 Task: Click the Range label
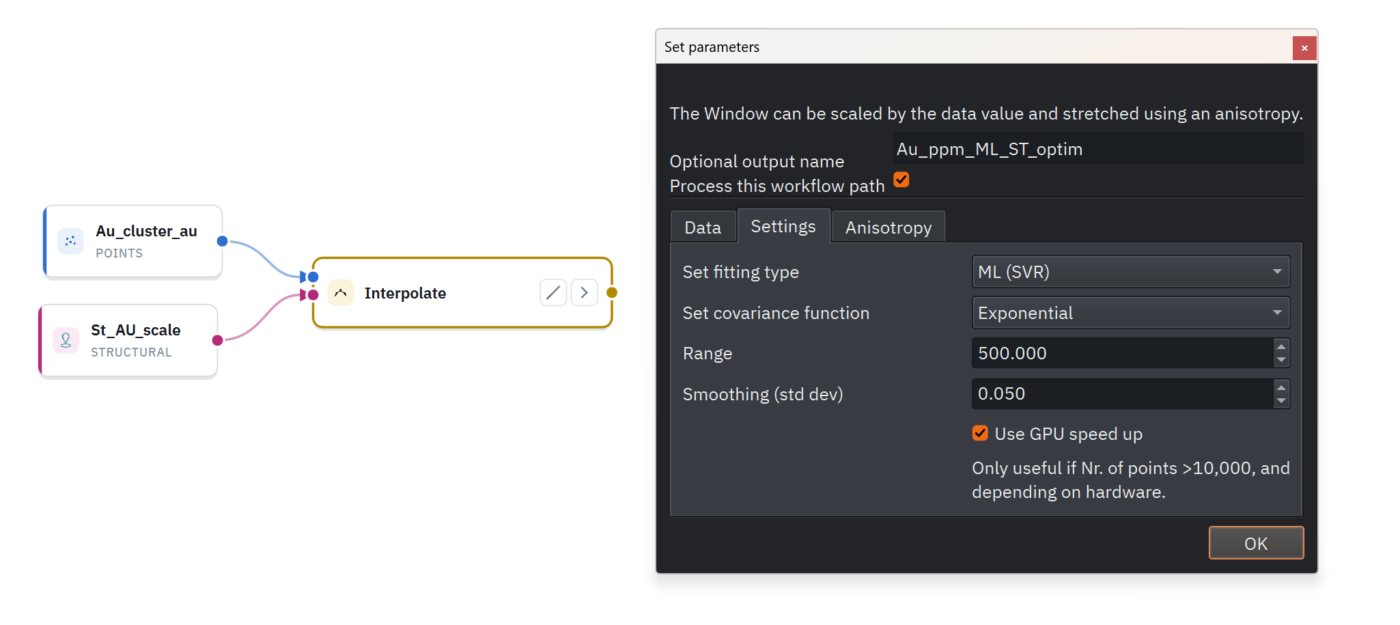708,353
